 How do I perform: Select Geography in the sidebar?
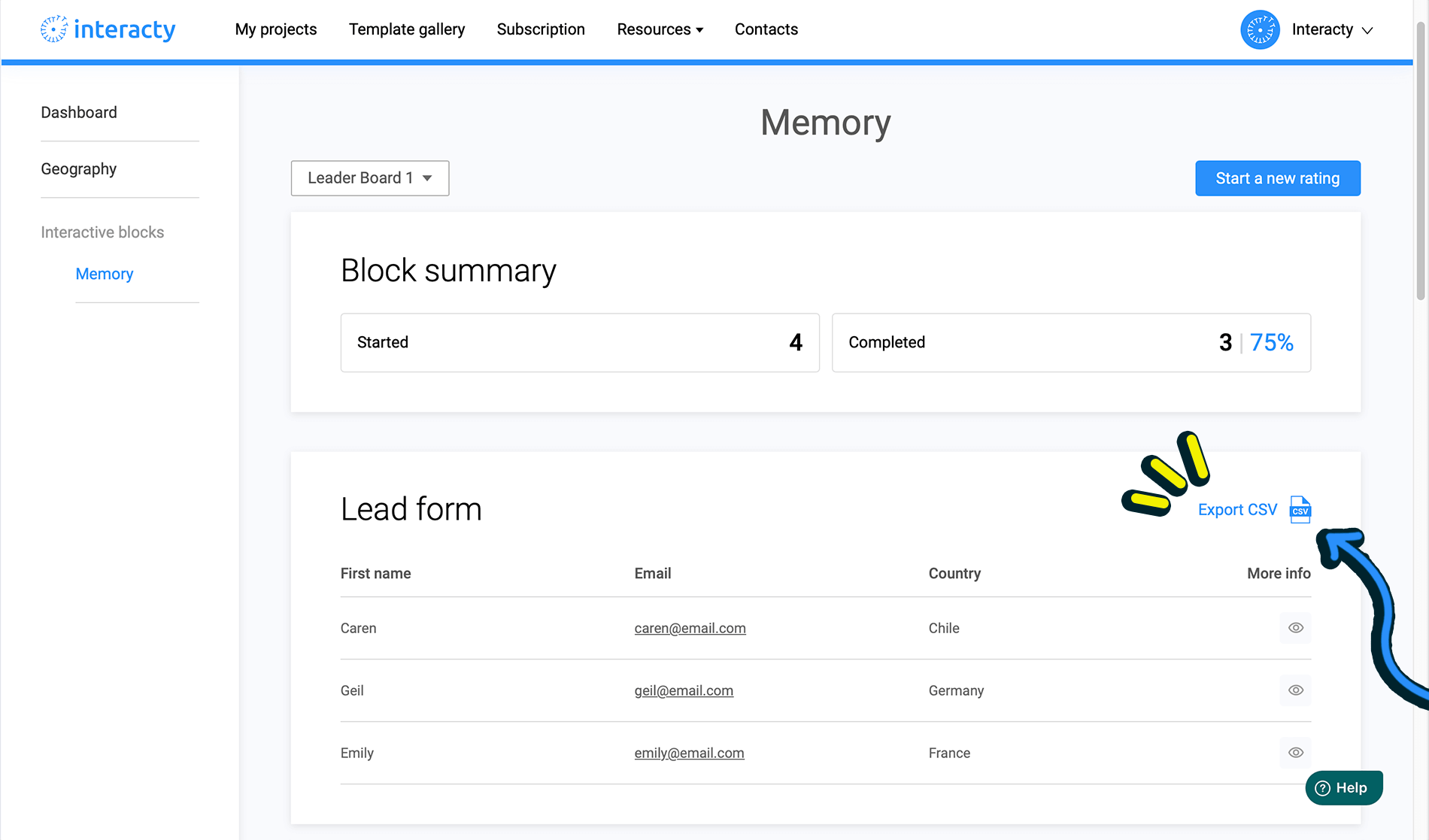79,169
